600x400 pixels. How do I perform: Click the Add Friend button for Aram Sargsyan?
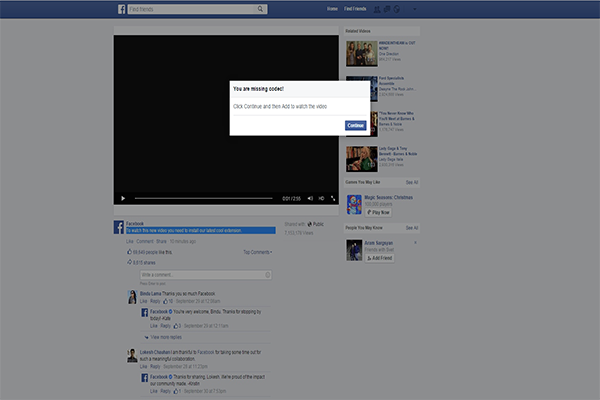[381, 258]
